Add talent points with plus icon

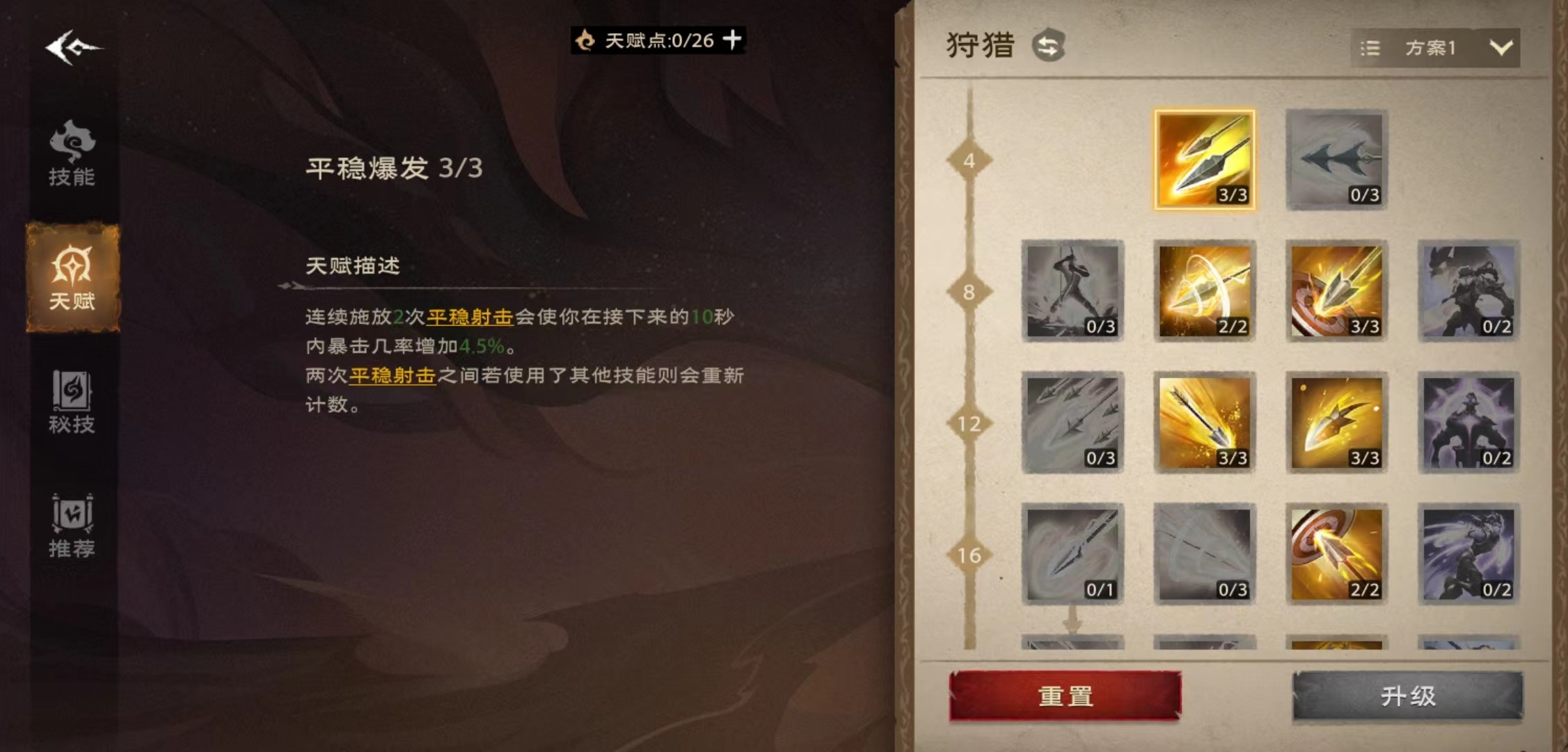[732, 39]
